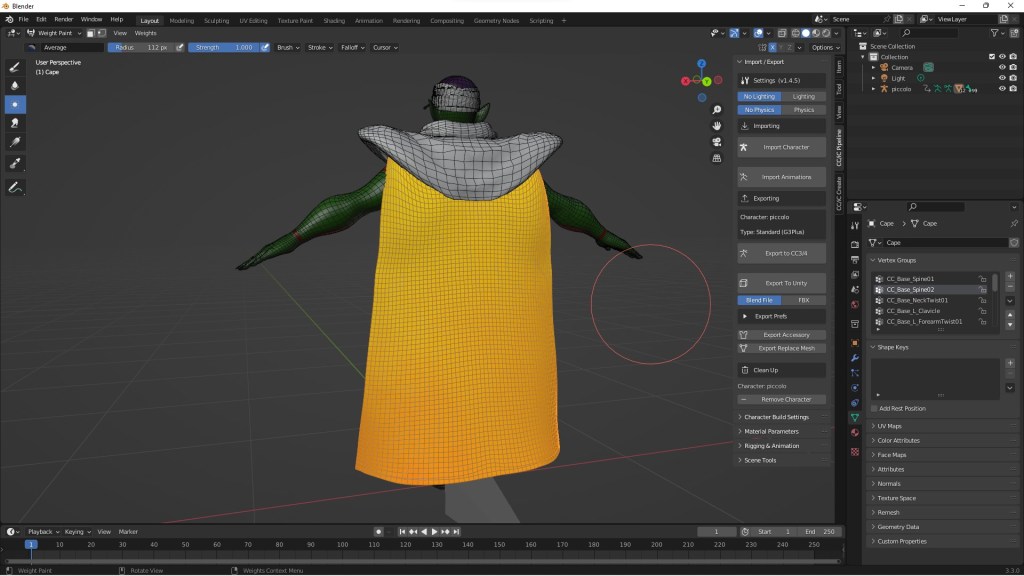
Task: Open the Cursor dropdown
Action: coord(385,47)
